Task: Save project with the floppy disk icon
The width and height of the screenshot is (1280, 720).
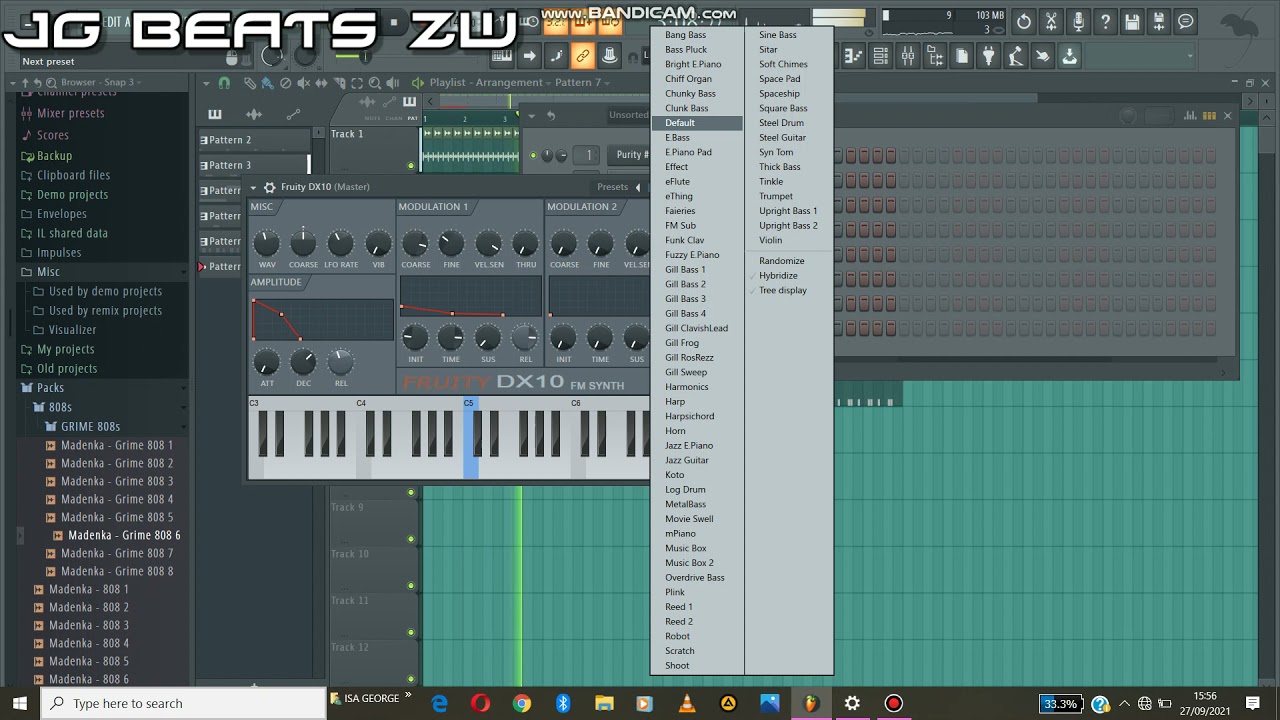Action: pos(1132,21)
